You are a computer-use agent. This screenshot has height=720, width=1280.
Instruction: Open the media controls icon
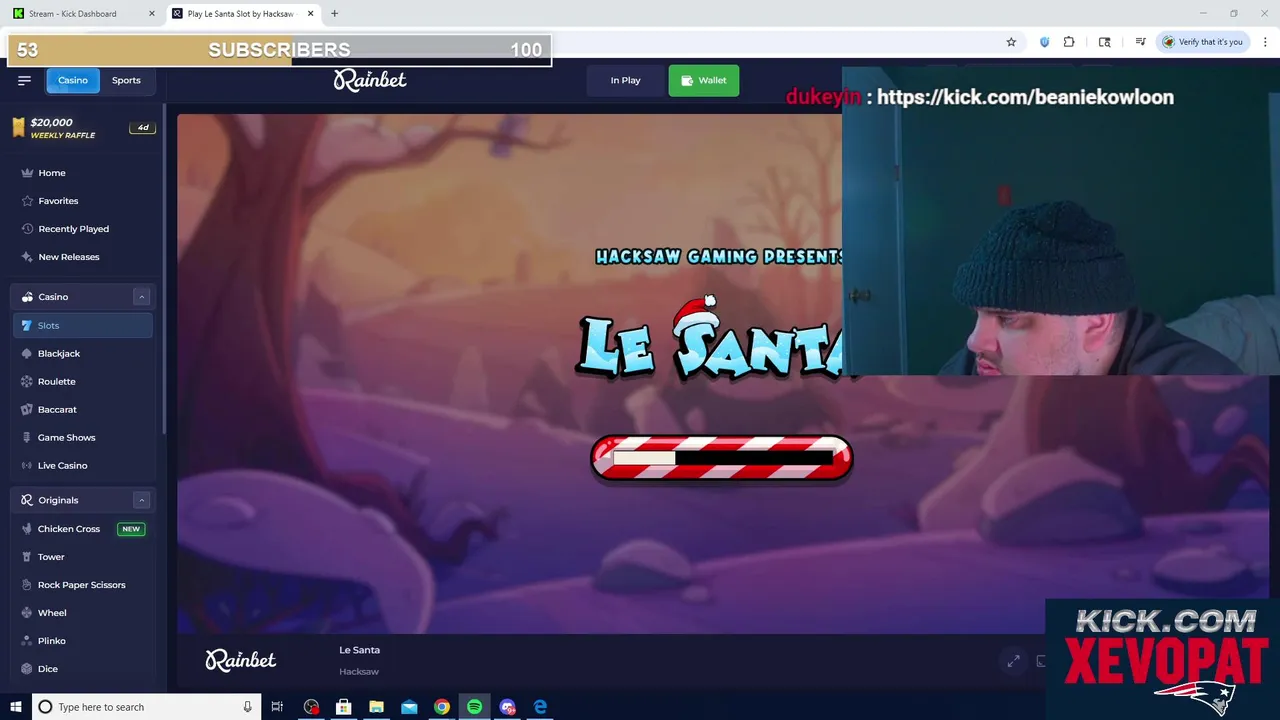[1140, 42]
